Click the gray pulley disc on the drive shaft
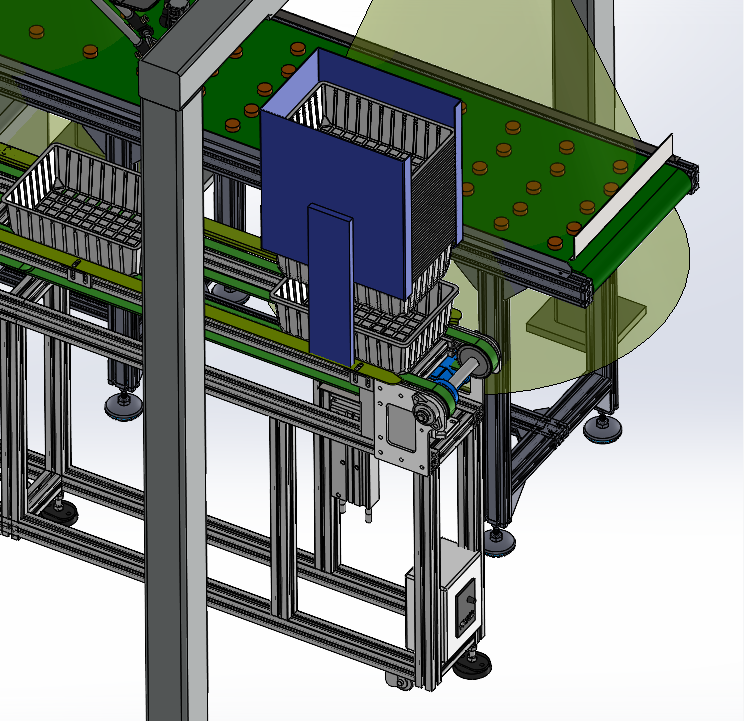The image size is (744, 721). (x=476, y=362)
